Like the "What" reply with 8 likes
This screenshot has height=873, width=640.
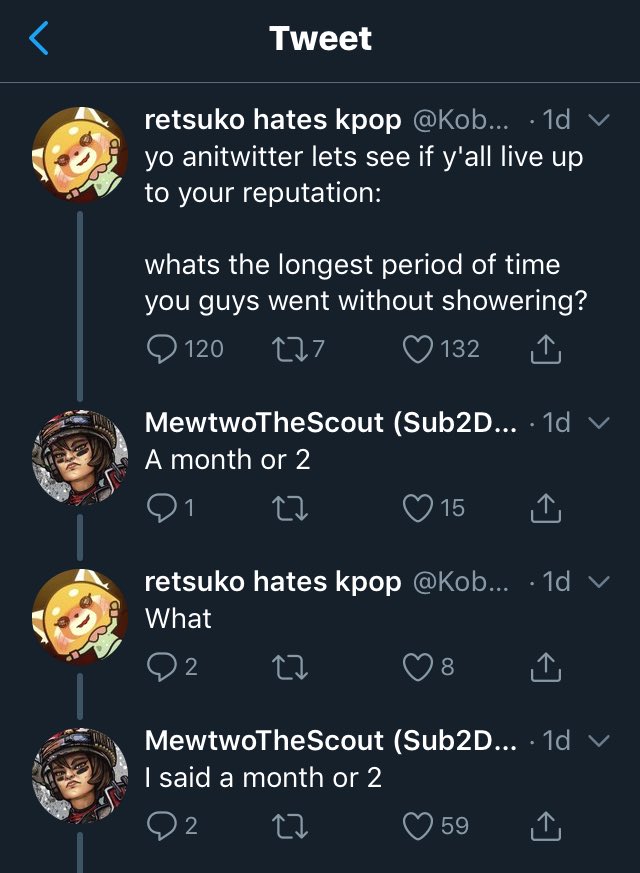point(416,667)
